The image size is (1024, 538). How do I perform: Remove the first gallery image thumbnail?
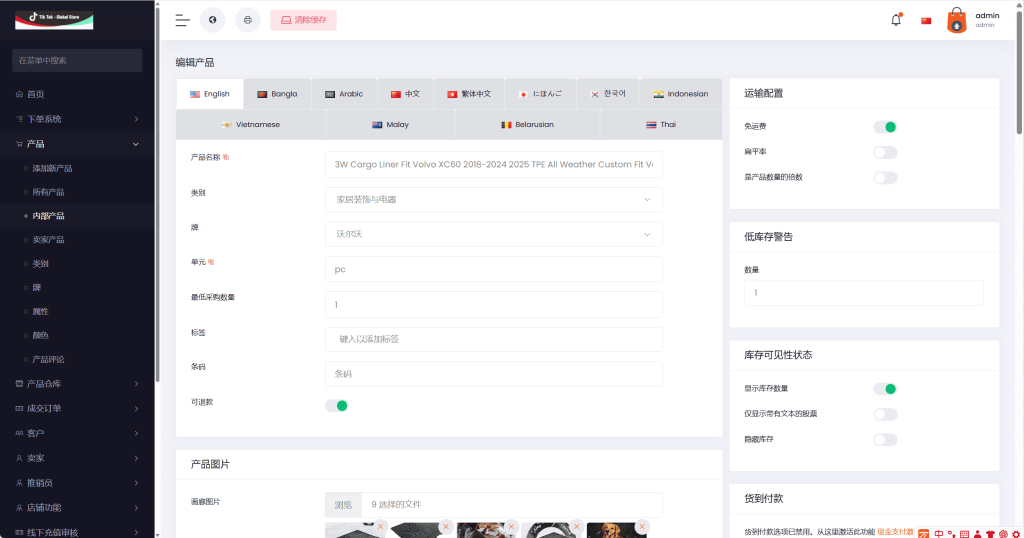pyautogui.click(x=382, y=525)
